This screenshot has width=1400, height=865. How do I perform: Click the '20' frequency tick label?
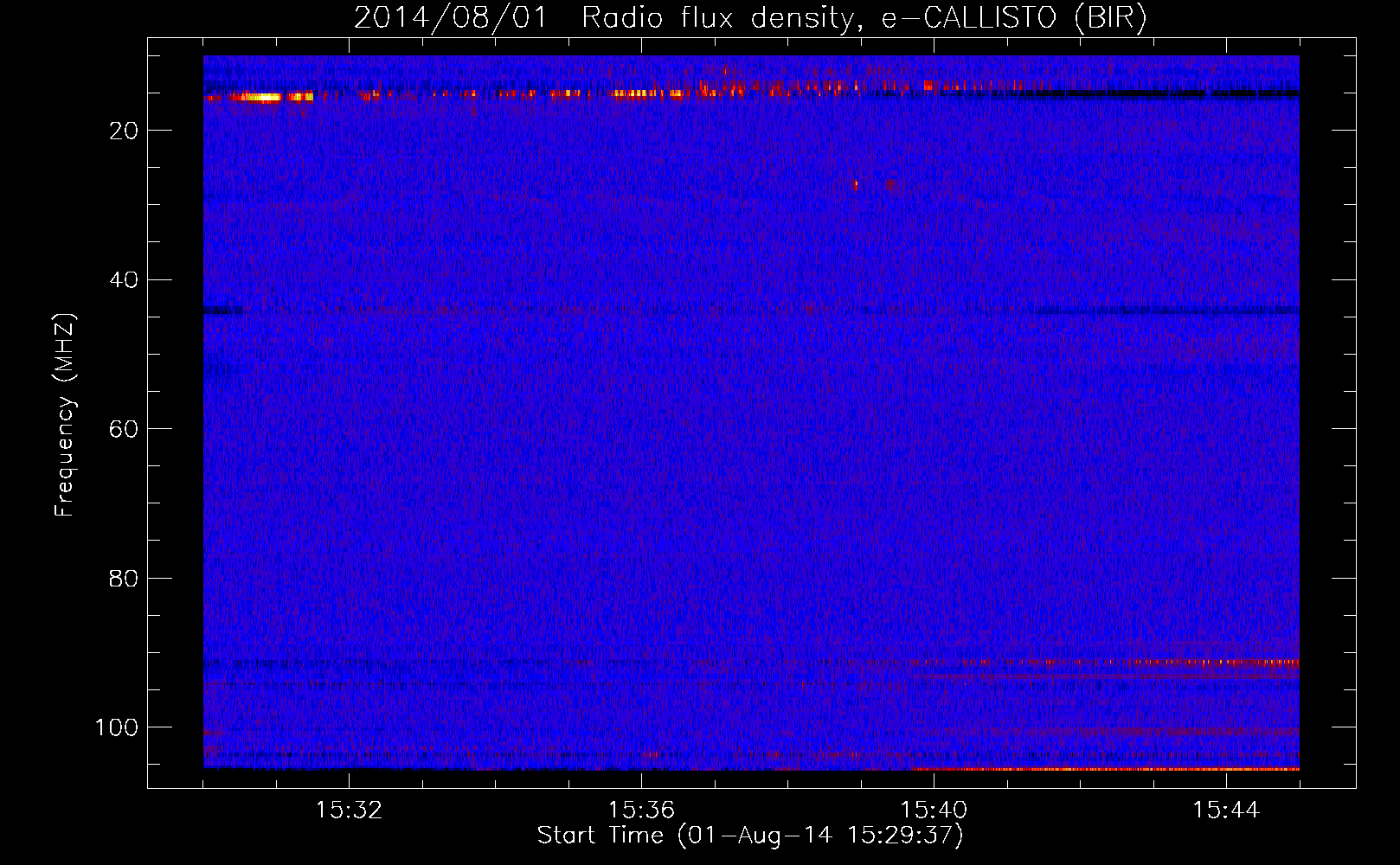pos(125,131)
